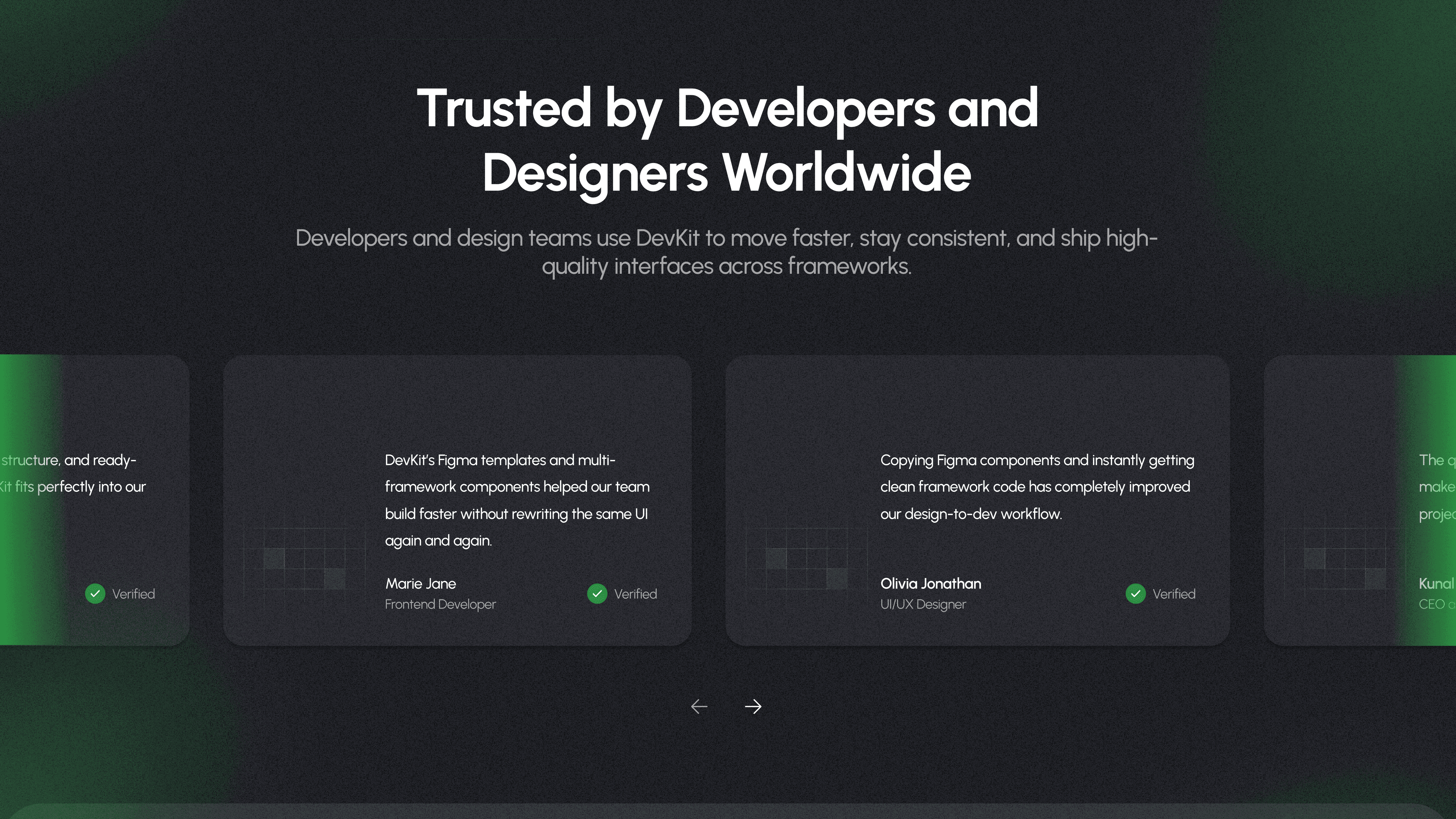Click the green check badge on Marie Jane's card
This screenshot has width=1456, height=819.
pyautogui.click(x=597, y=593)
